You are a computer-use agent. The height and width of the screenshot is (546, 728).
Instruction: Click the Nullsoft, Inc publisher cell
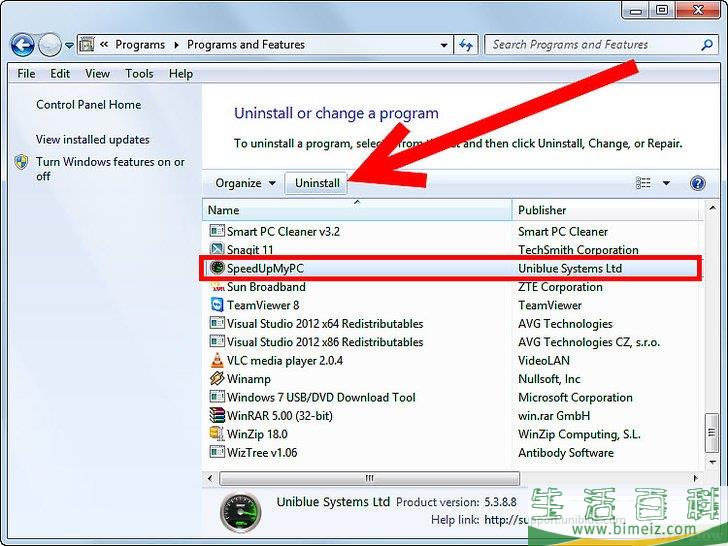tap(549, 379)
